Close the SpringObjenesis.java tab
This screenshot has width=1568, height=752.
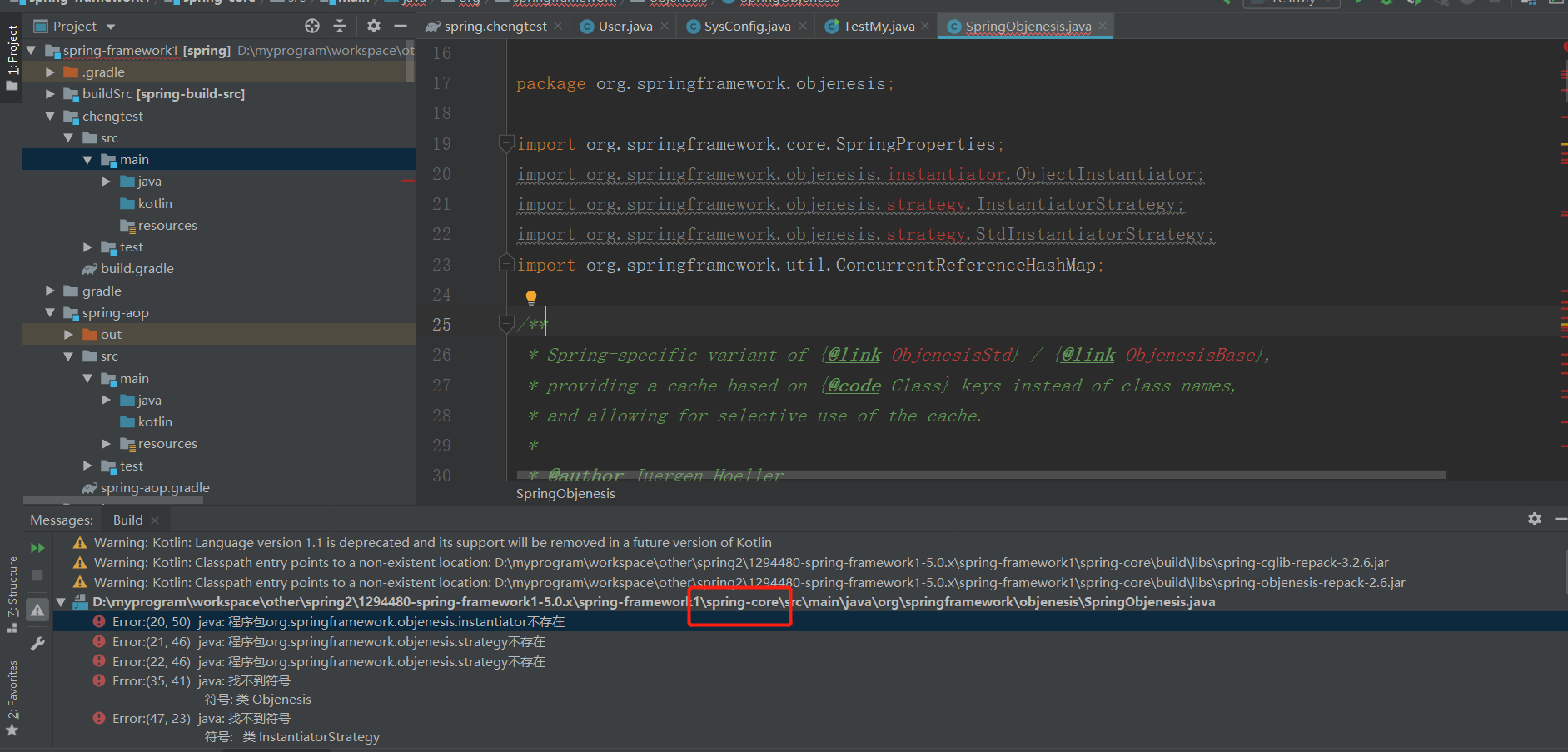1103,26
